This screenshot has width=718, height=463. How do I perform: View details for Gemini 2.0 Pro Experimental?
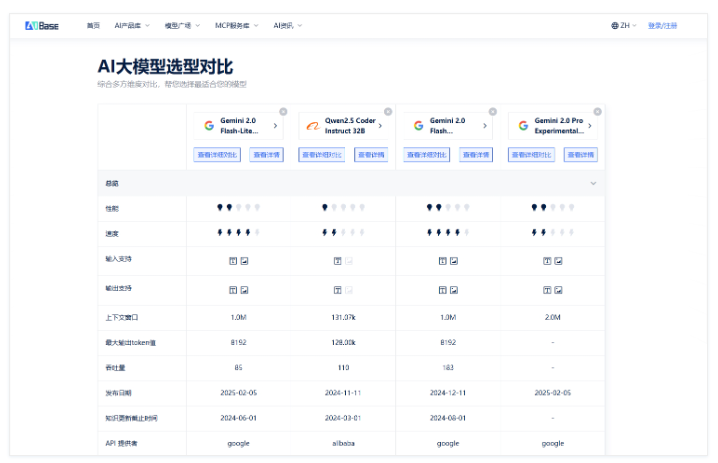point(581,155)
